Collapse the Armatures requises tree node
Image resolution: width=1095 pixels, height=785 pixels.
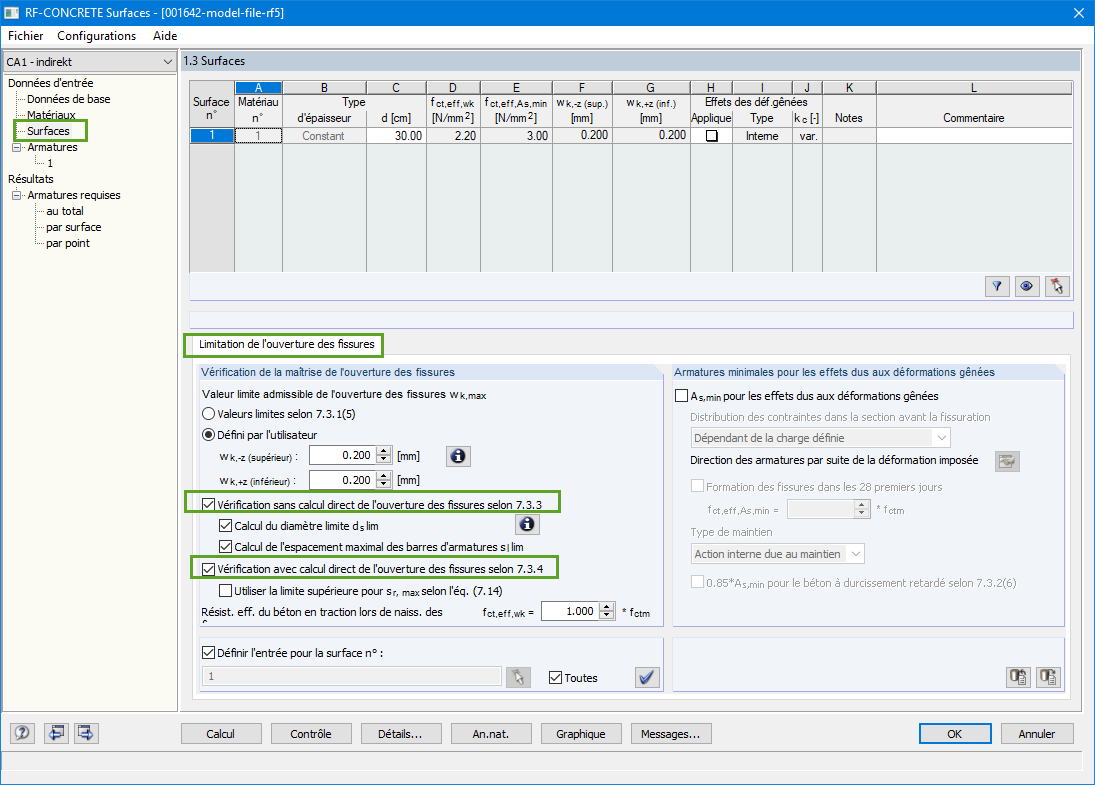point(17,196)
